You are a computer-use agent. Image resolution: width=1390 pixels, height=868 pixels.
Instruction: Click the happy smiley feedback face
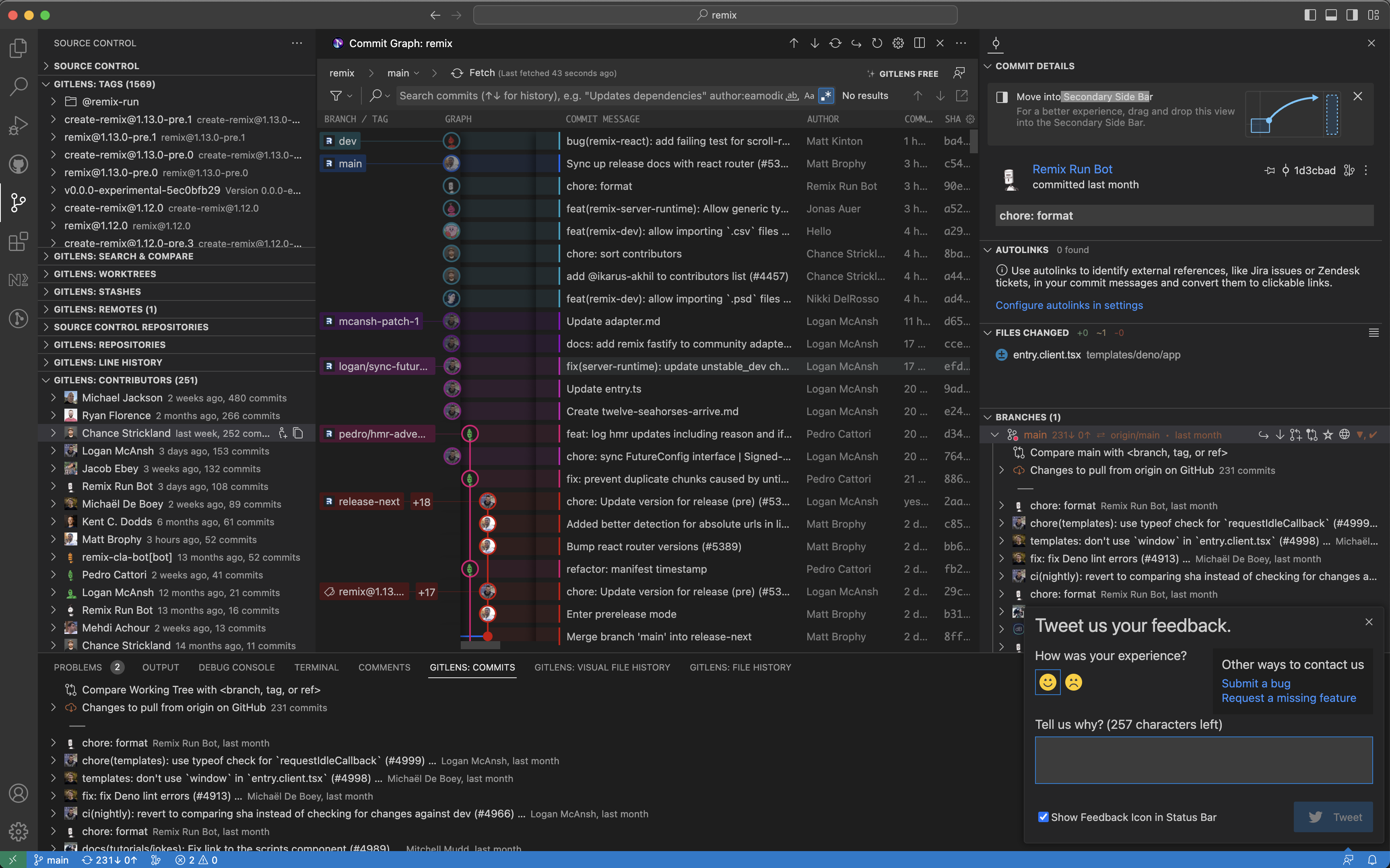click(x=1048, y=682)
